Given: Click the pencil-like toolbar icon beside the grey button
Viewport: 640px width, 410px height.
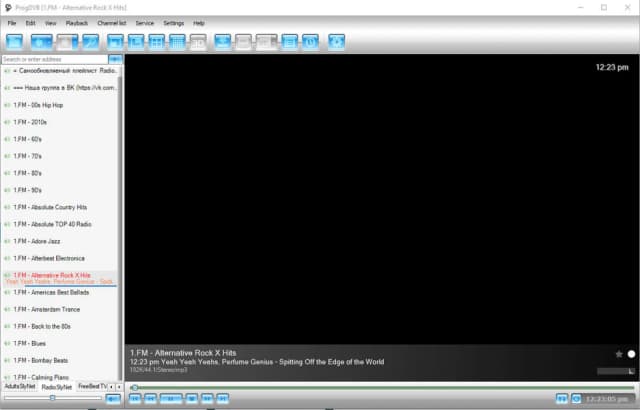Looking at the screenshot, I should pyautogui.click(x=91, y=42).
